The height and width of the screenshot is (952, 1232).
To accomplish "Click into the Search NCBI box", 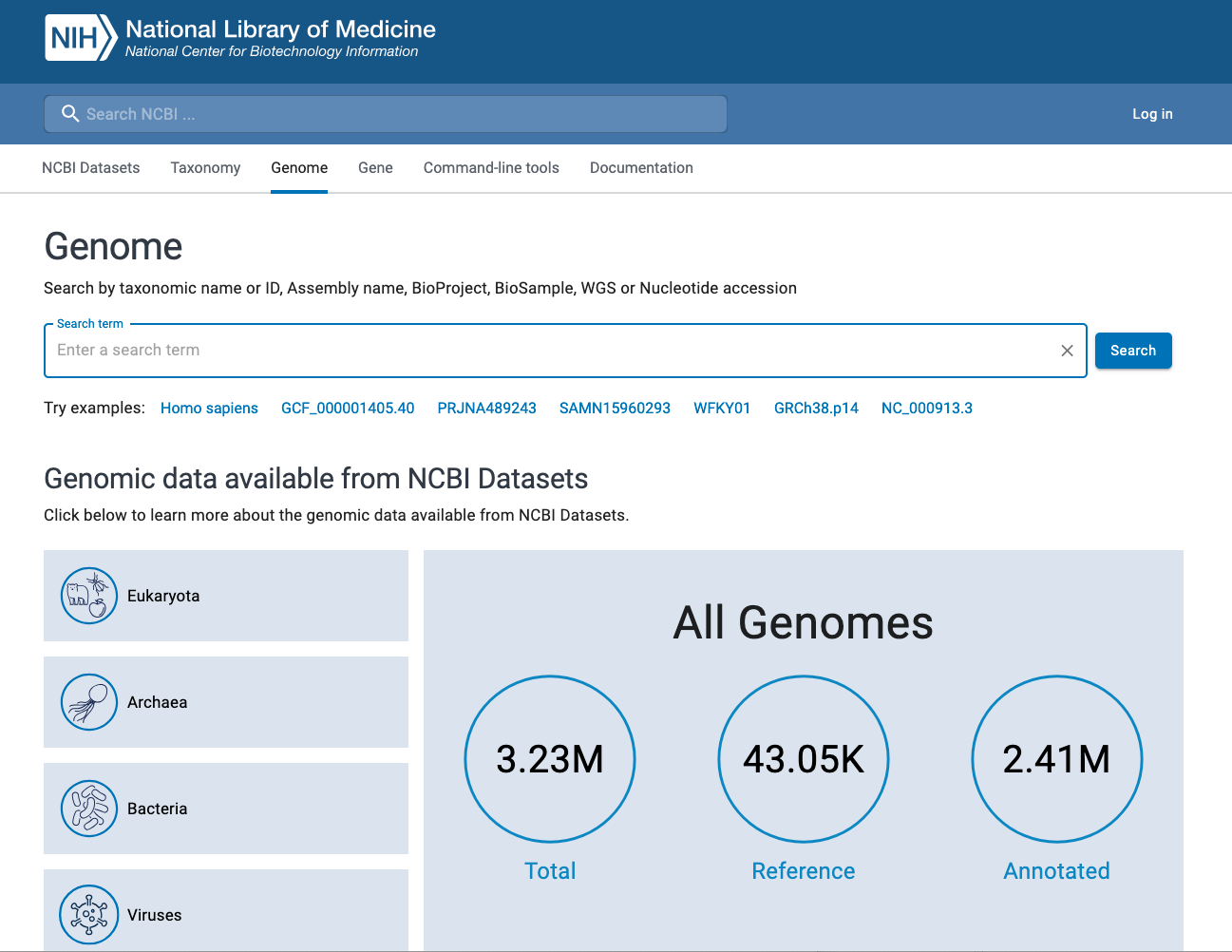I will pyautogui.click(x=399, y=114).
